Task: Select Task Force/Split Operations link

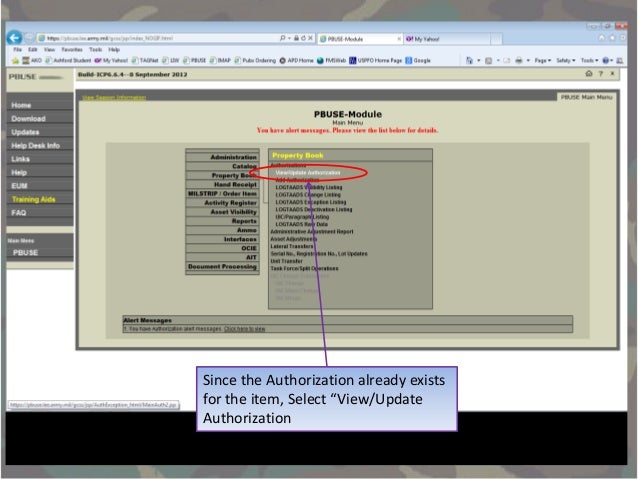Action: coord(304,269)
